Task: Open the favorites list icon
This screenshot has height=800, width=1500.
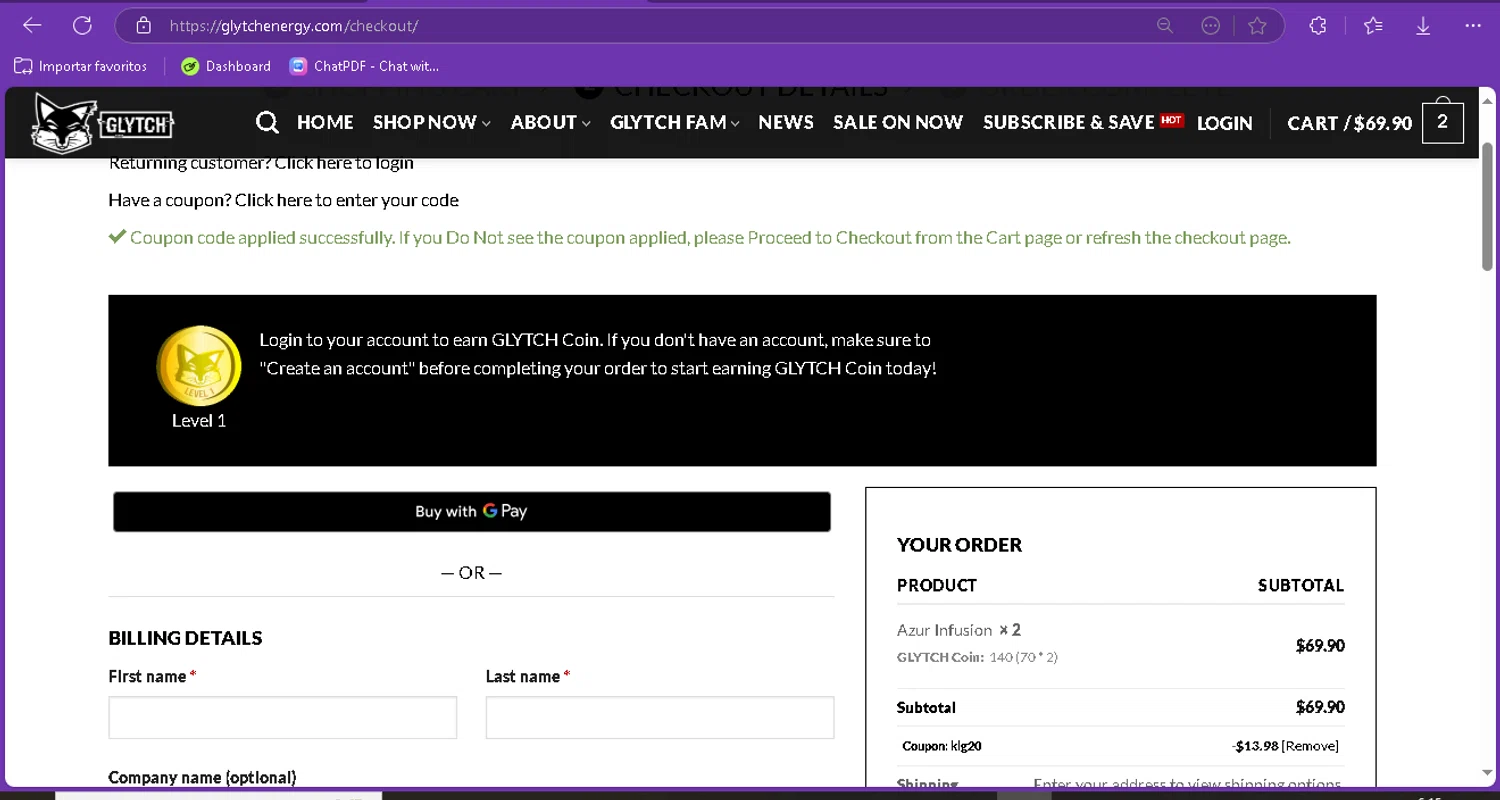Action: pyautogui.click(x=1373, y=26)
